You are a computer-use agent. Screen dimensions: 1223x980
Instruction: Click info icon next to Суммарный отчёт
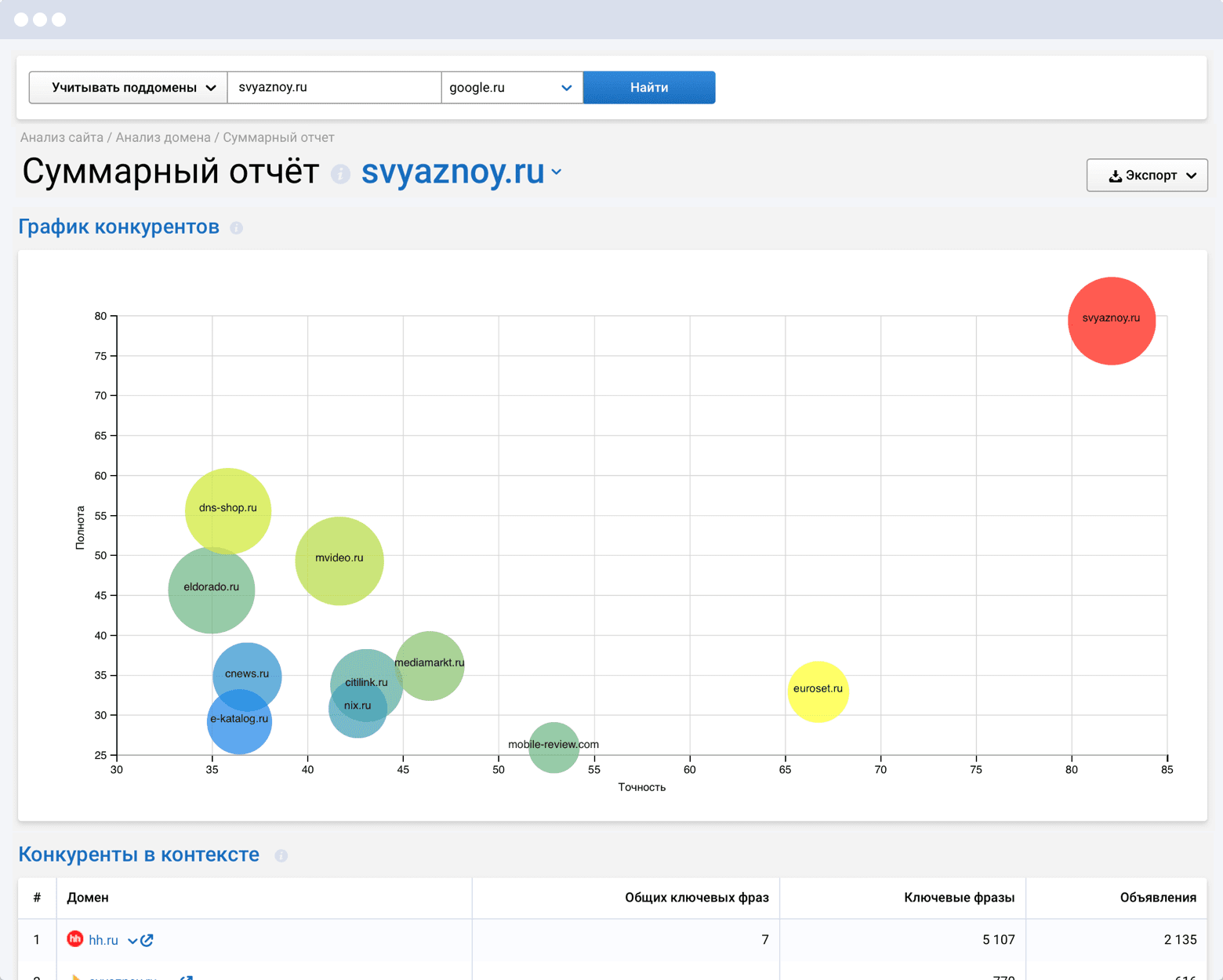340,174
